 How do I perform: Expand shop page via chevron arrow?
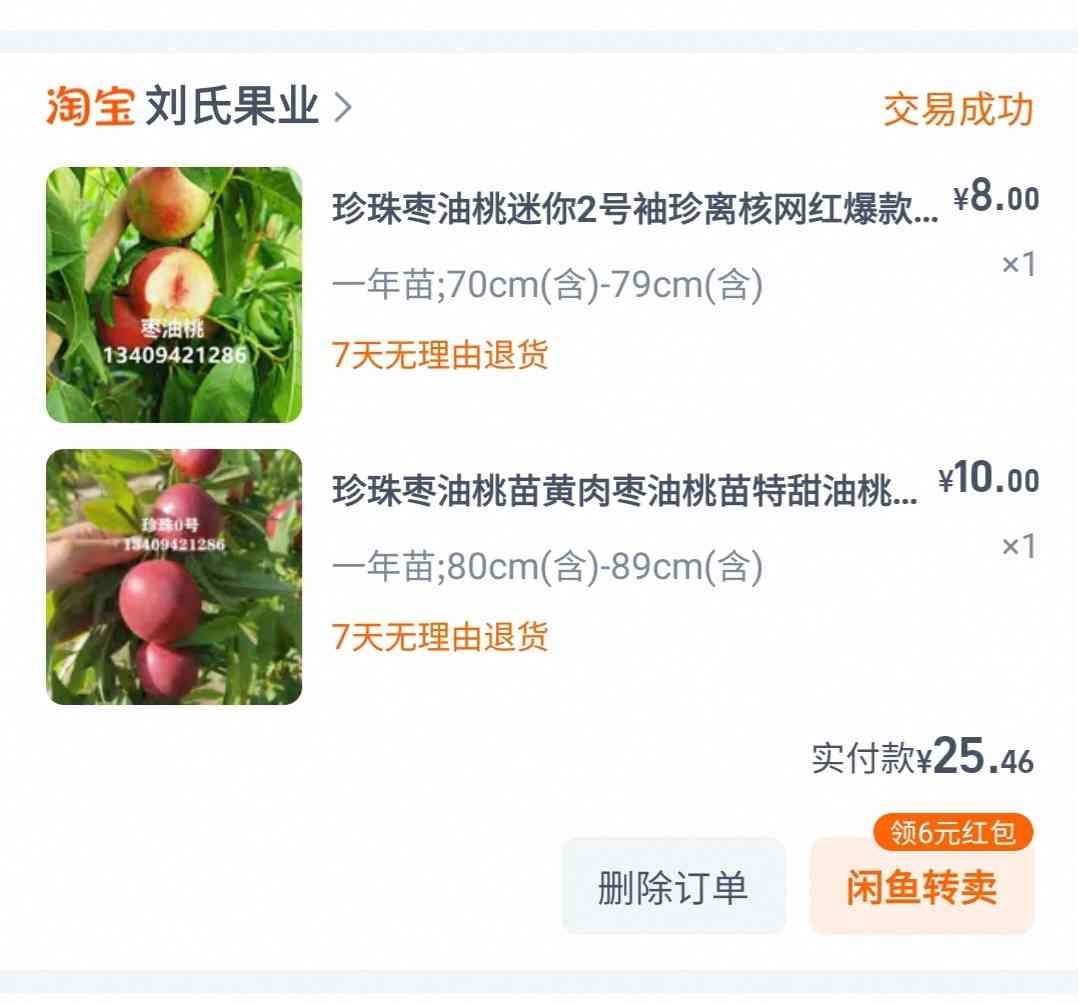pos(342,107)
